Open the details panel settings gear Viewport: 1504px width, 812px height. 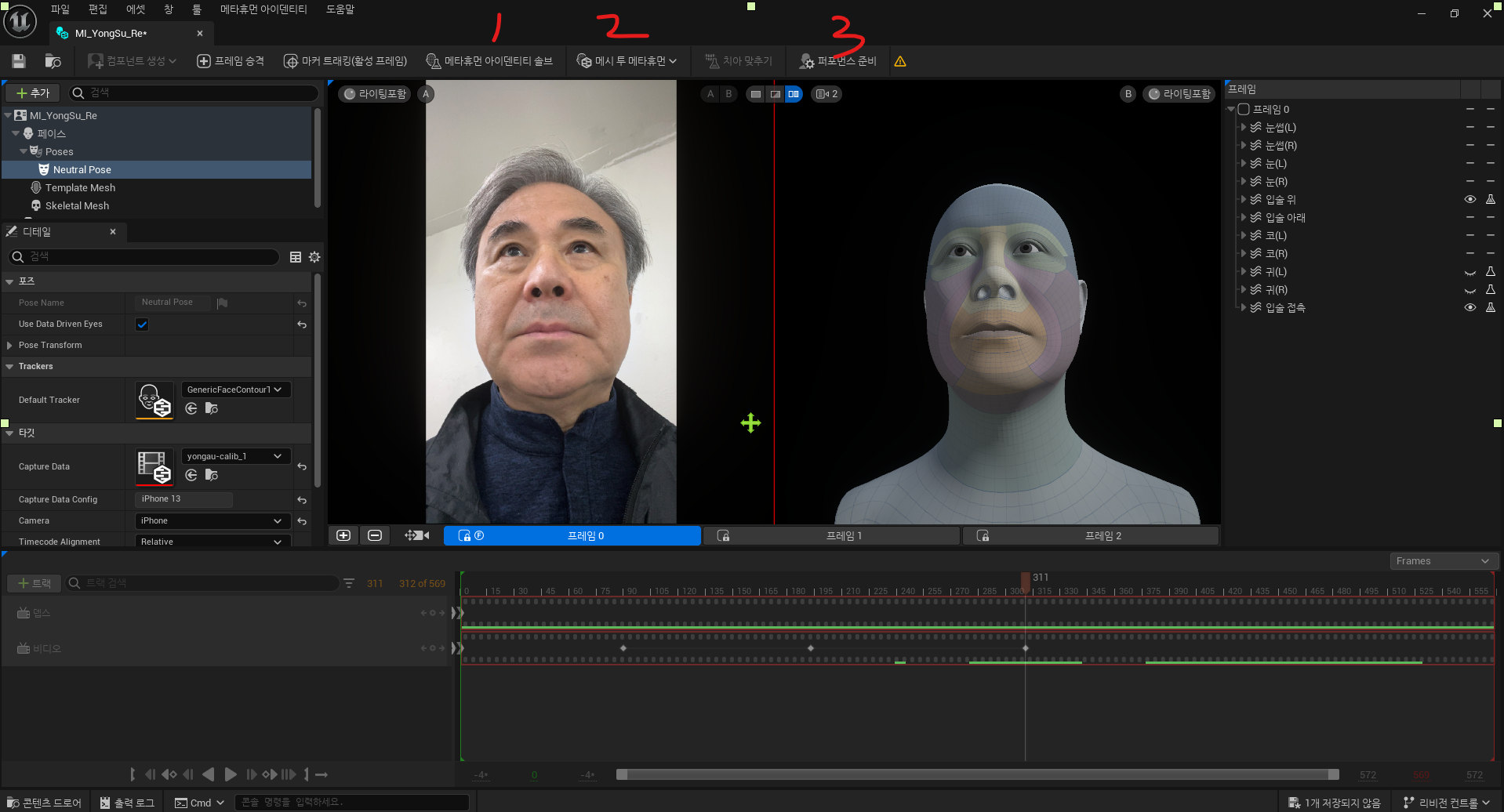tap(314, 257)
